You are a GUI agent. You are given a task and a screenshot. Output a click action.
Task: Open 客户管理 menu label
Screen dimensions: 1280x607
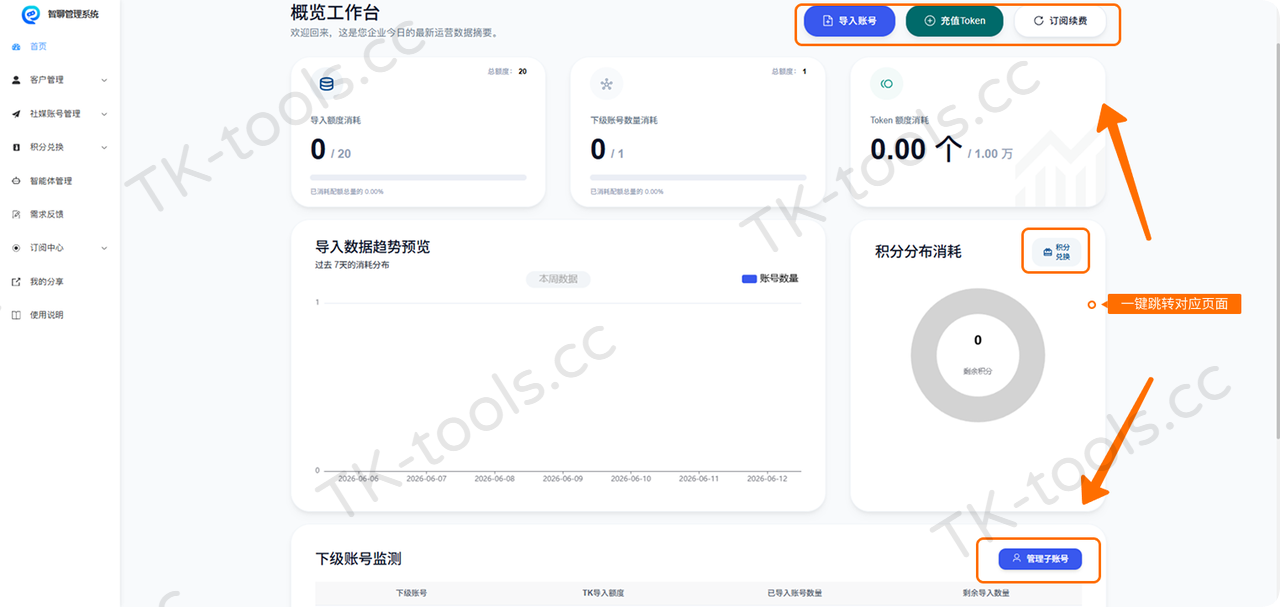coord(47,80)
